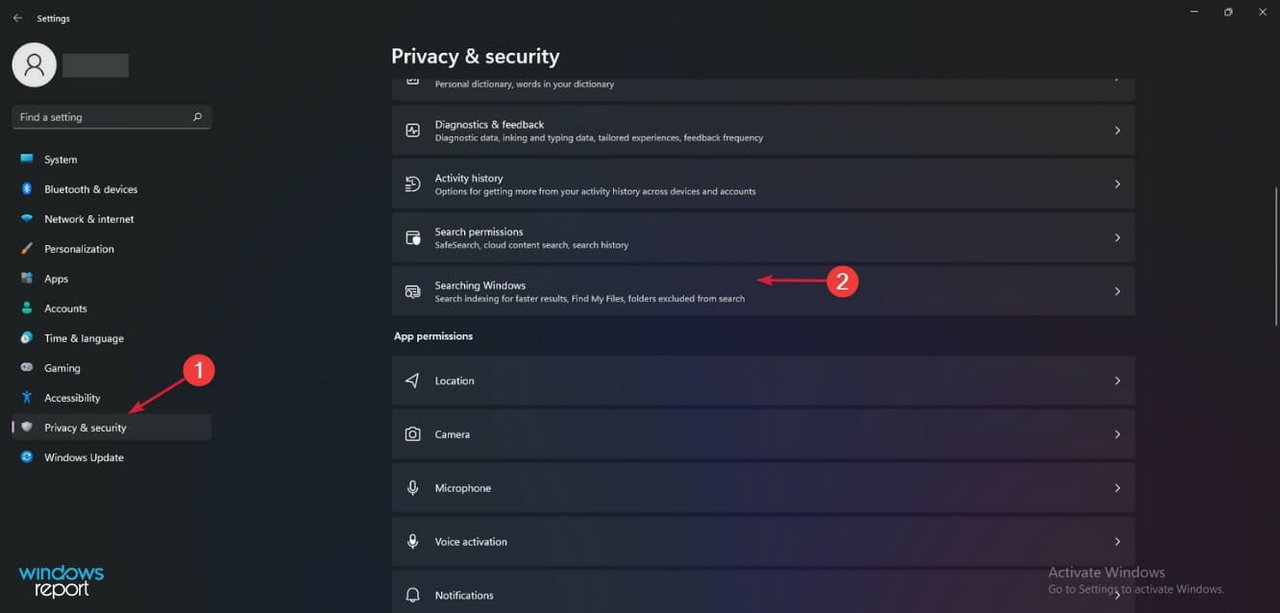This screenshot has width=1280, height=613.
Task: Click the Bluetooth & devices icon
Action: (26, 189)
